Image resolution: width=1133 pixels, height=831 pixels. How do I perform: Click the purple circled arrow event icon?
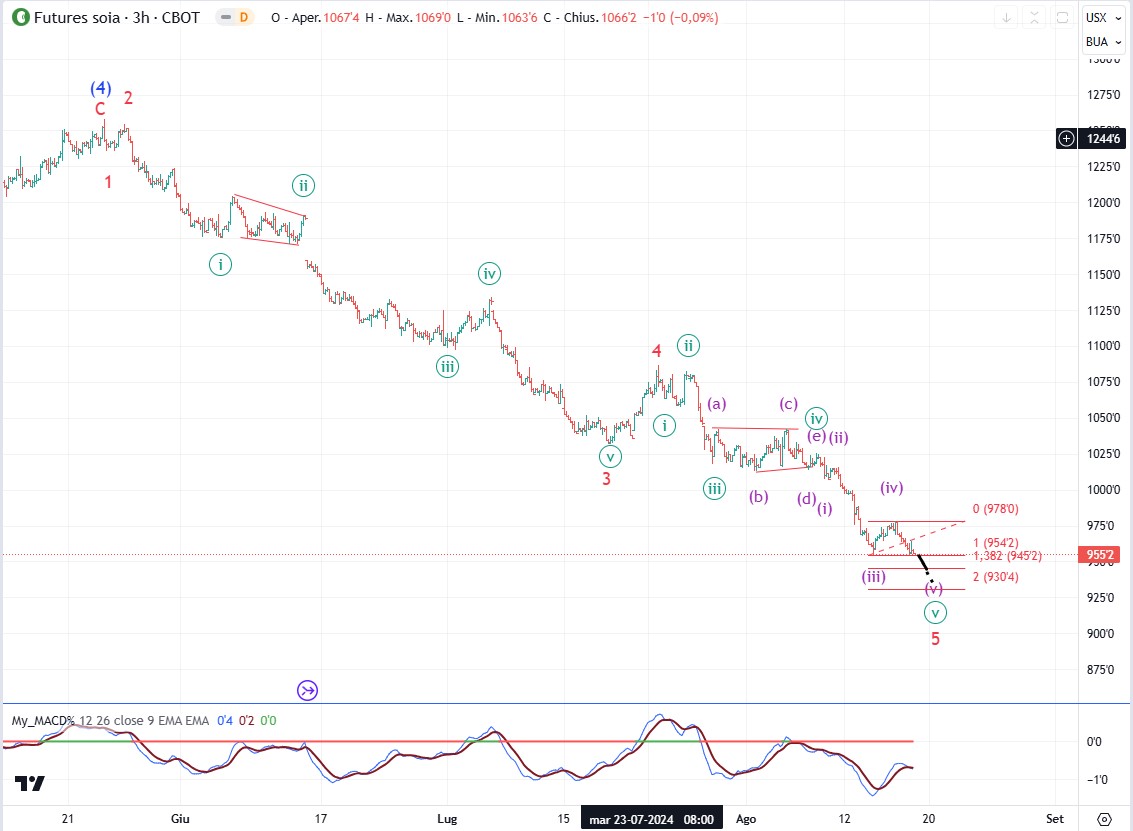[308, 691]
